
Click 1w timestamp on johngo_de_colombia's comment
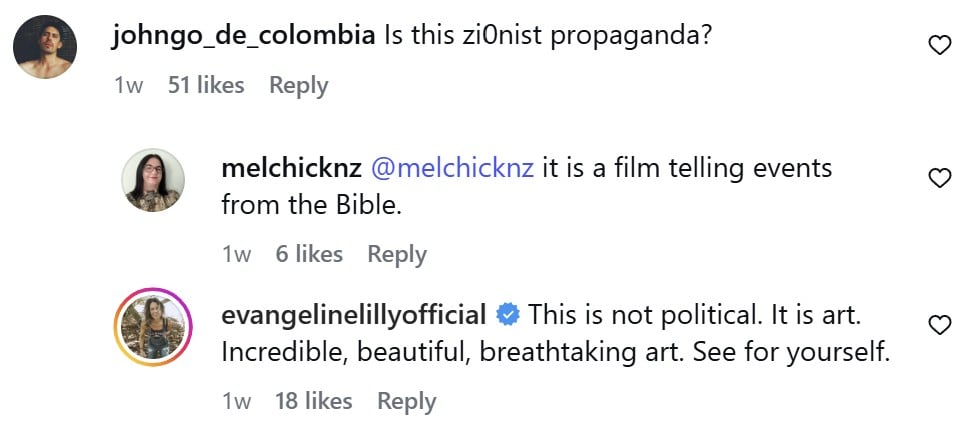128,85
